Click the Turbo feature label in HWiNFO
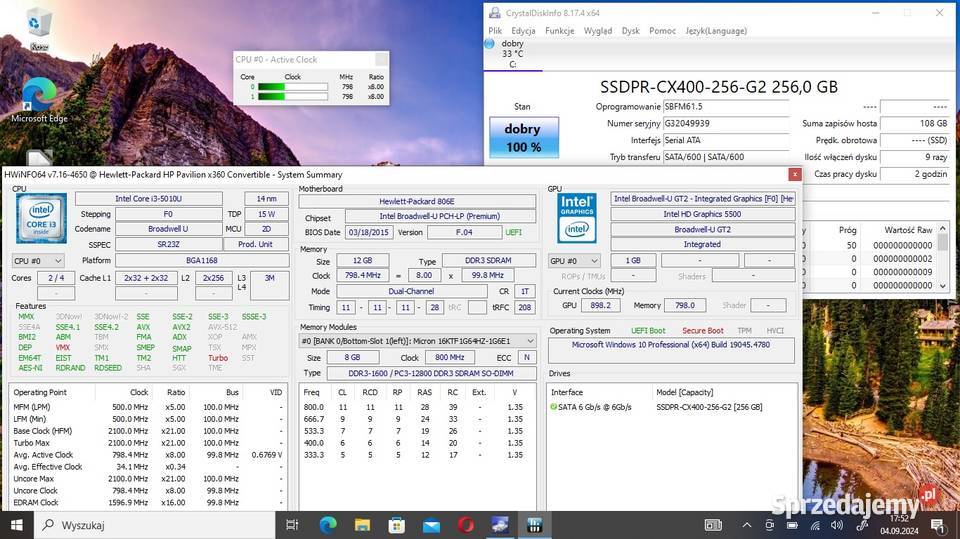The width and height of the screenshot is (960, 539). [x=218, y=358]
